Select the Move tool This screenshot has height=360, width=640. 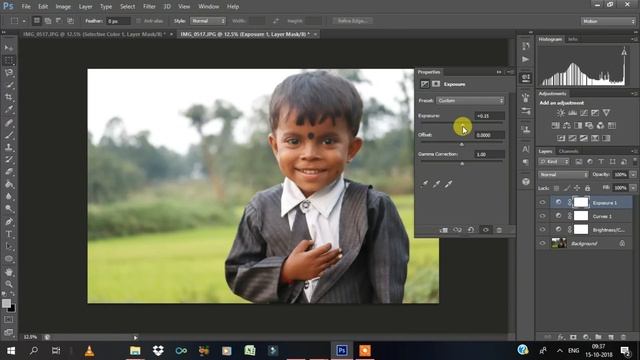point(9,48)
